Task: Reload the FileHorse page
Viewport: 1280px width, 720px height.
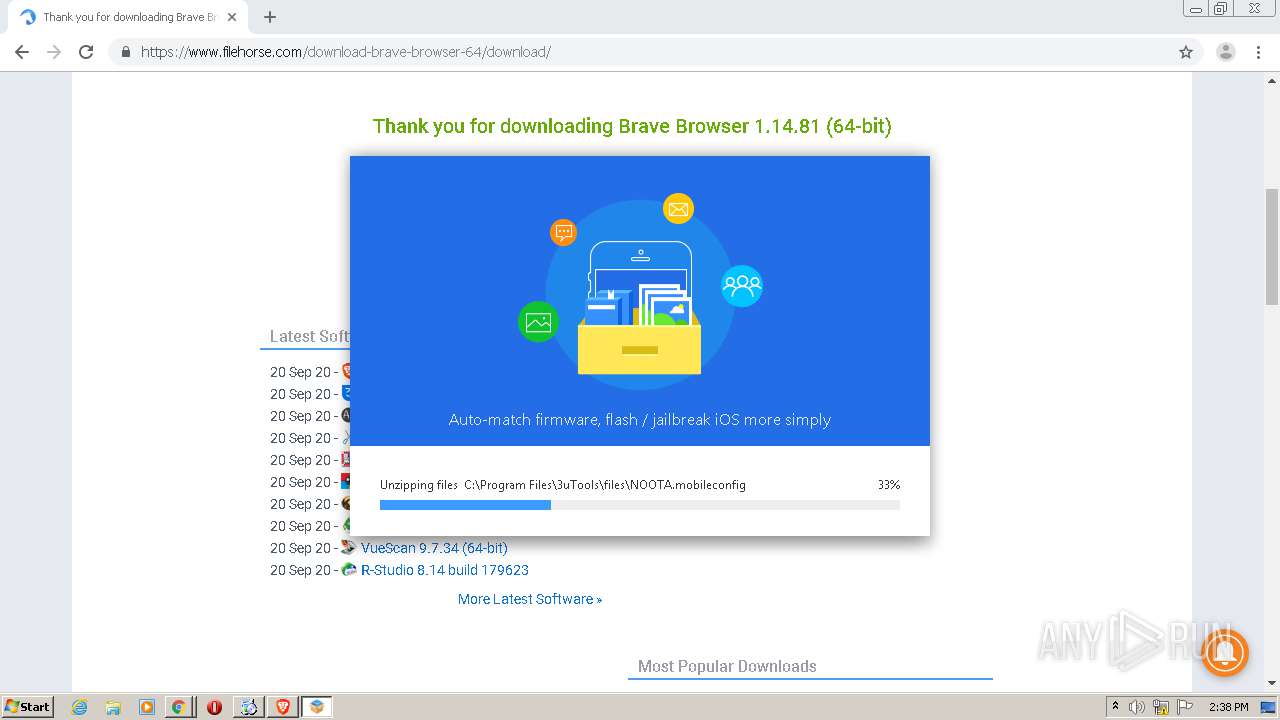Action: pos(86,52)
